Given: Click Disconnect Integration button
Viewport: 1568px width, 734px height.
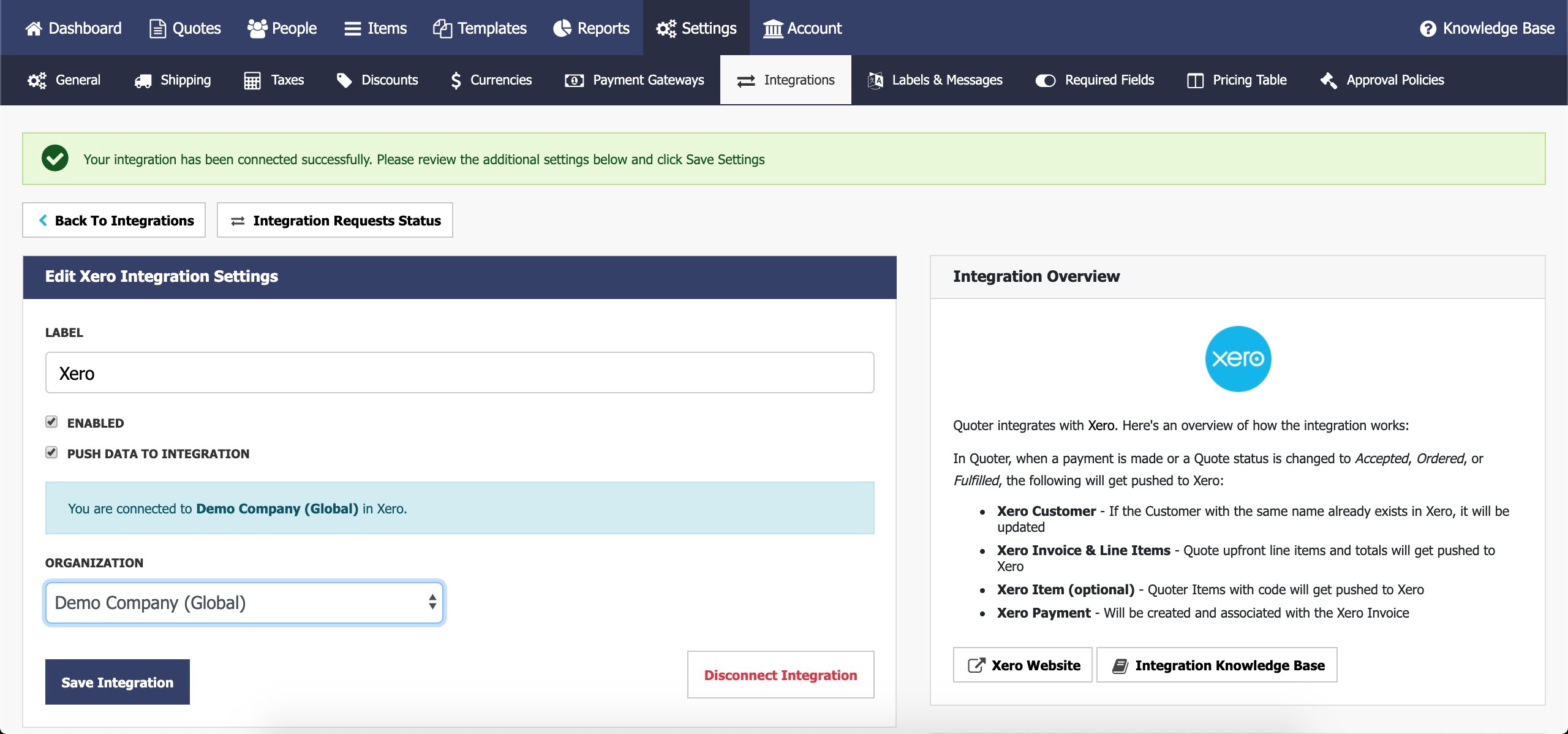Looking at the screenshot, I should [780, 675].
